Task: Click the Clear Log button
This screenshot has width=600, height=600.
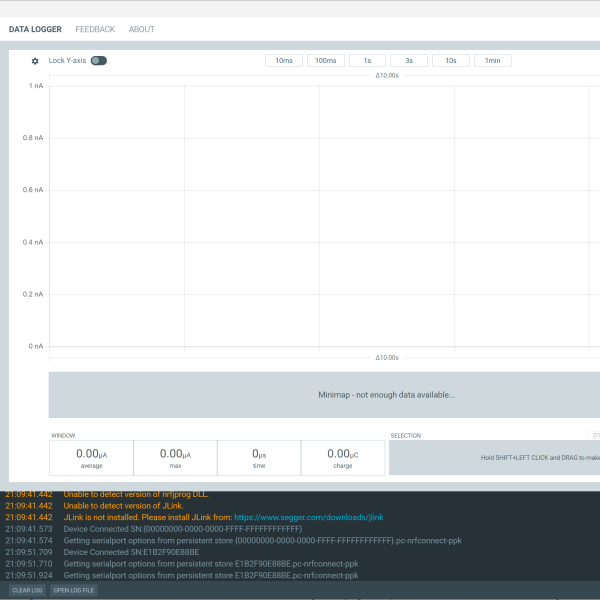Action: tap(27, 591)
